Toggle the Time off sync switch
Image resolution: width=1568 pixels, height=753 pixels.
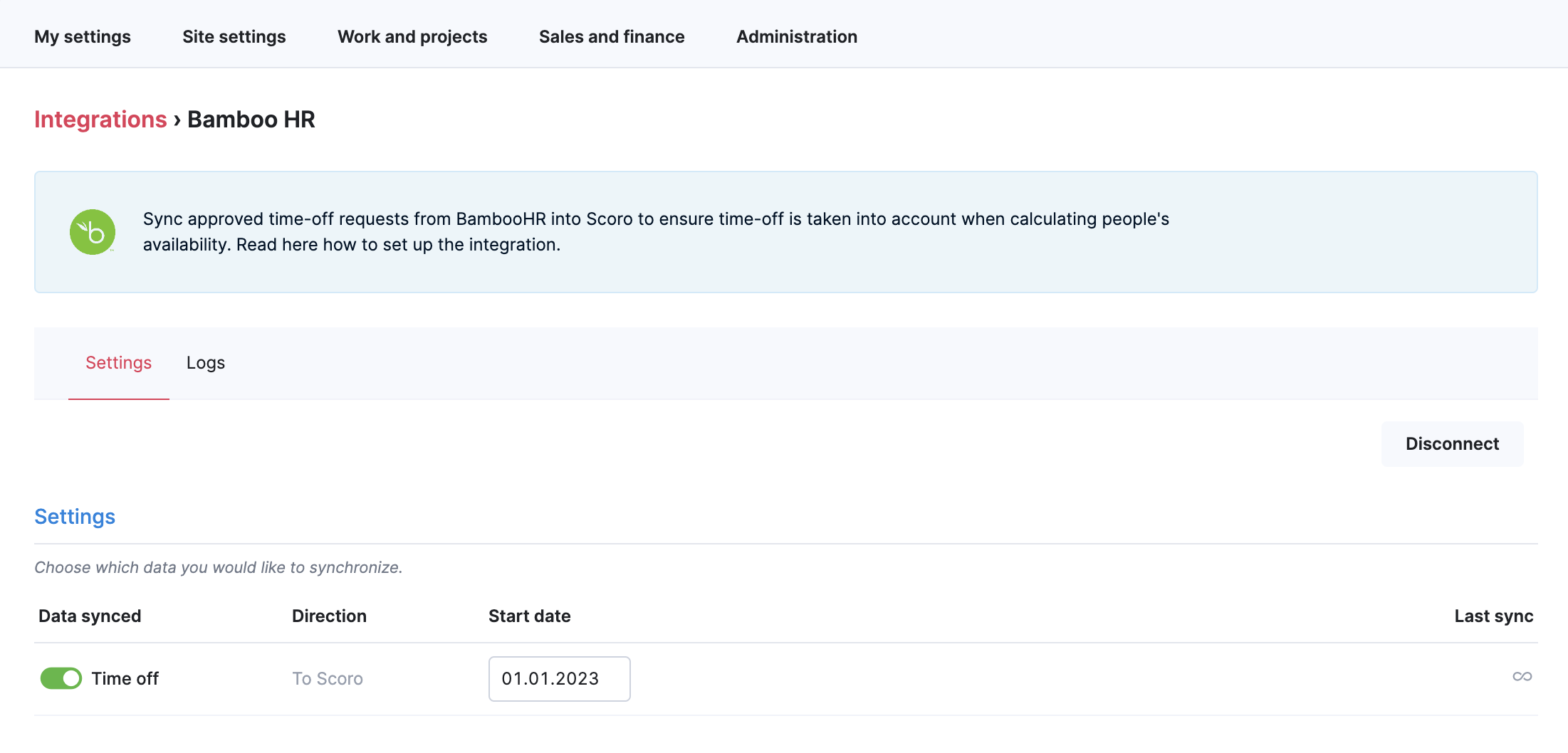click(x=61, y=678)
